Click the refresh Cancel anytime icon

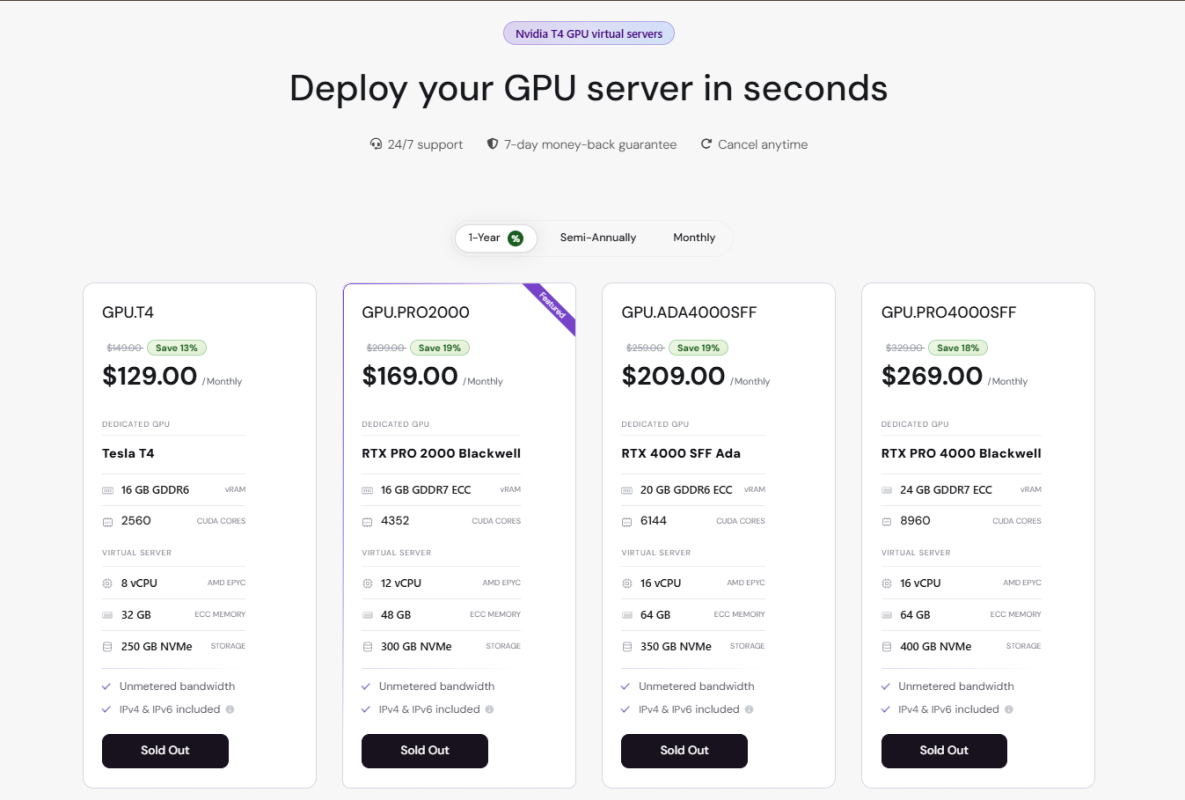[x=706, y=144]
